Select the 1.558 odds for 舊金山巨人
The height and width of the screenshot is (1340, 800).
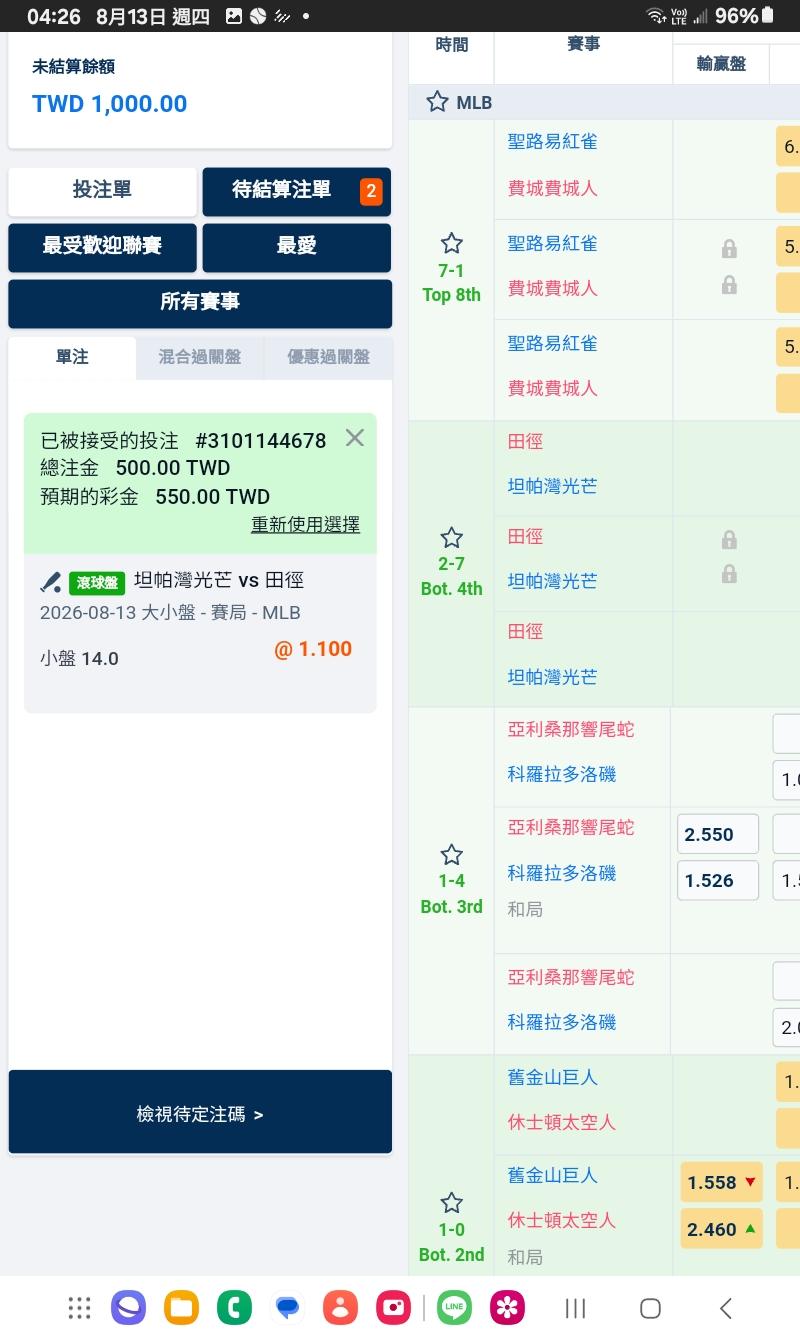(x=721, y=1182)
